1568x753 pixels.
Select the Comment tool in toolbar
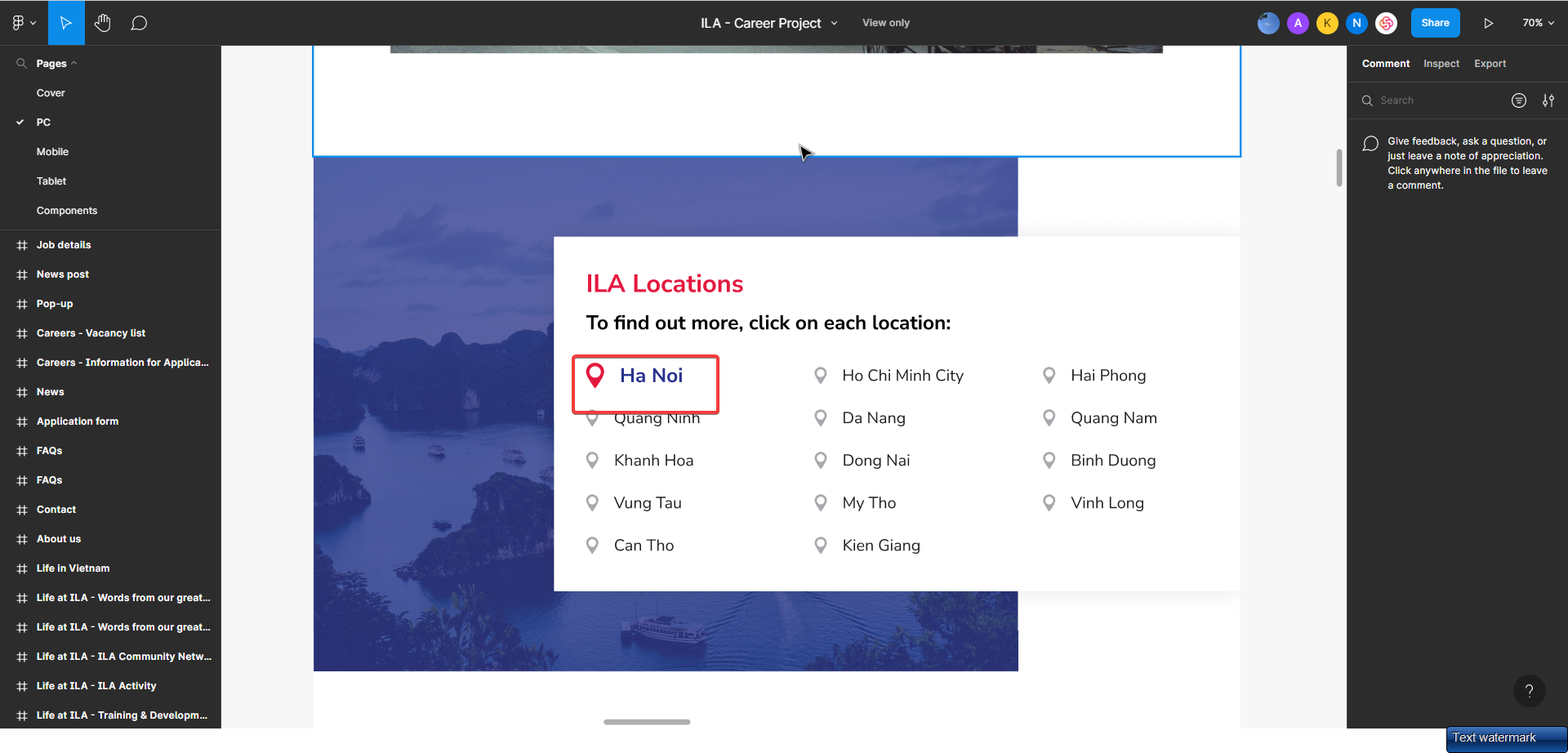coord(139,23)
